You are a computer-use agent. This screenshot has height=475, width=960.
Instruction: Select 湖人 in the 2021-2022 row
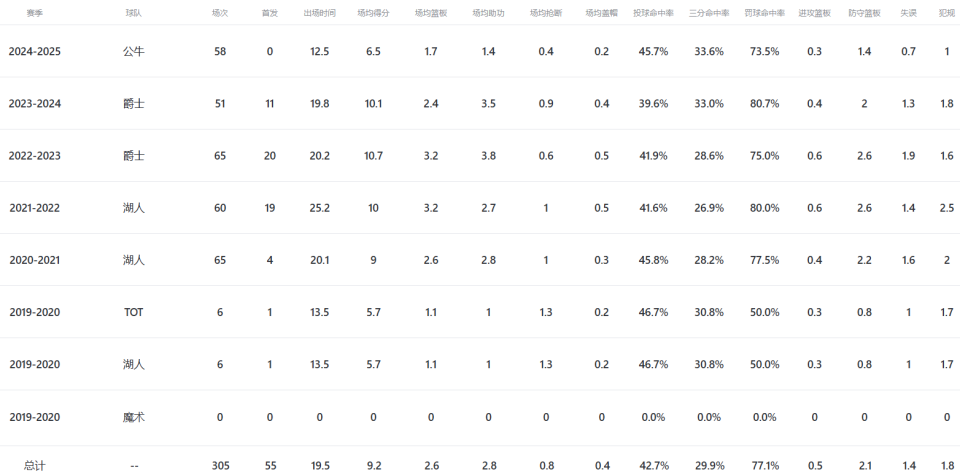click(x=133, y=208)
